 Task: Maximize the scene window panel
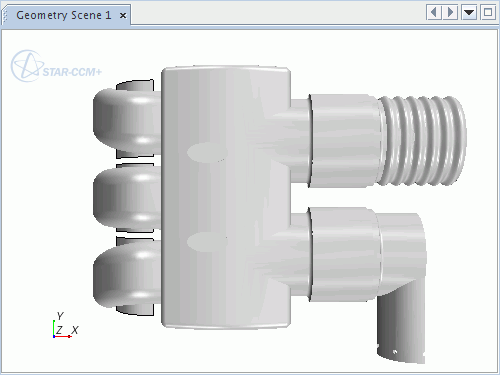click(488, 13)
